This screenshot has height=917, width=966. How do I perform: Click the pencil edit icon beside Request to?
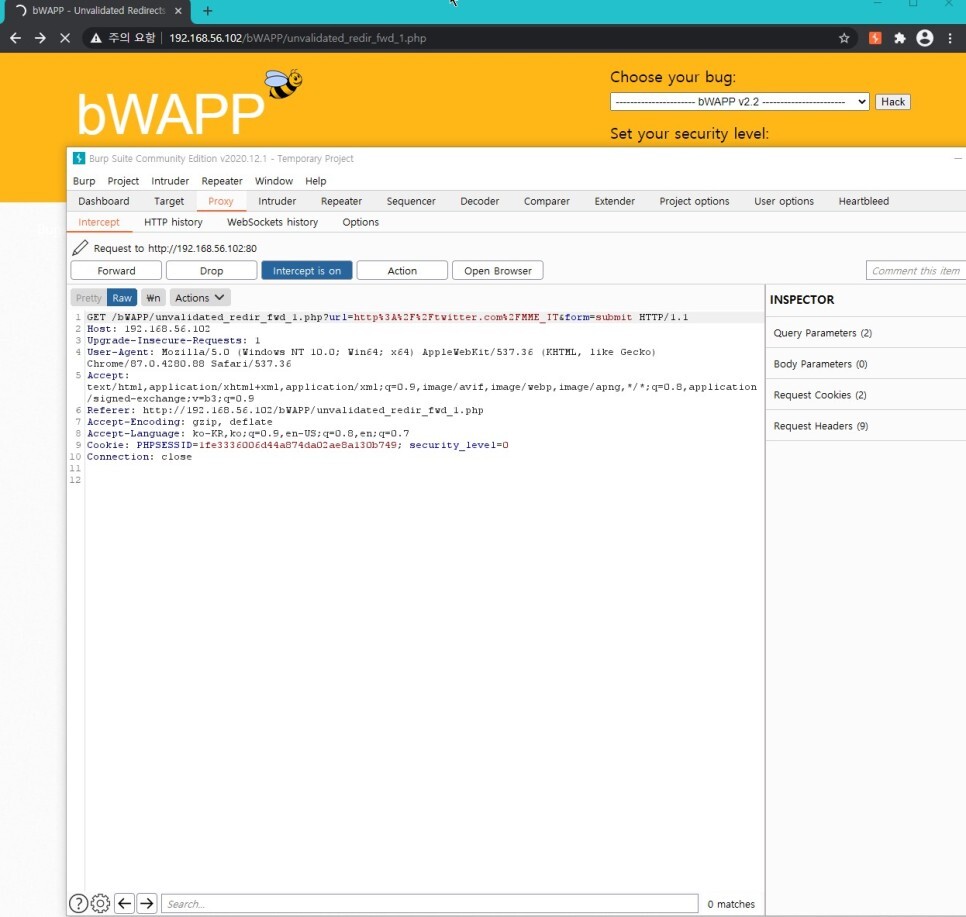click(x=80, y=248)
